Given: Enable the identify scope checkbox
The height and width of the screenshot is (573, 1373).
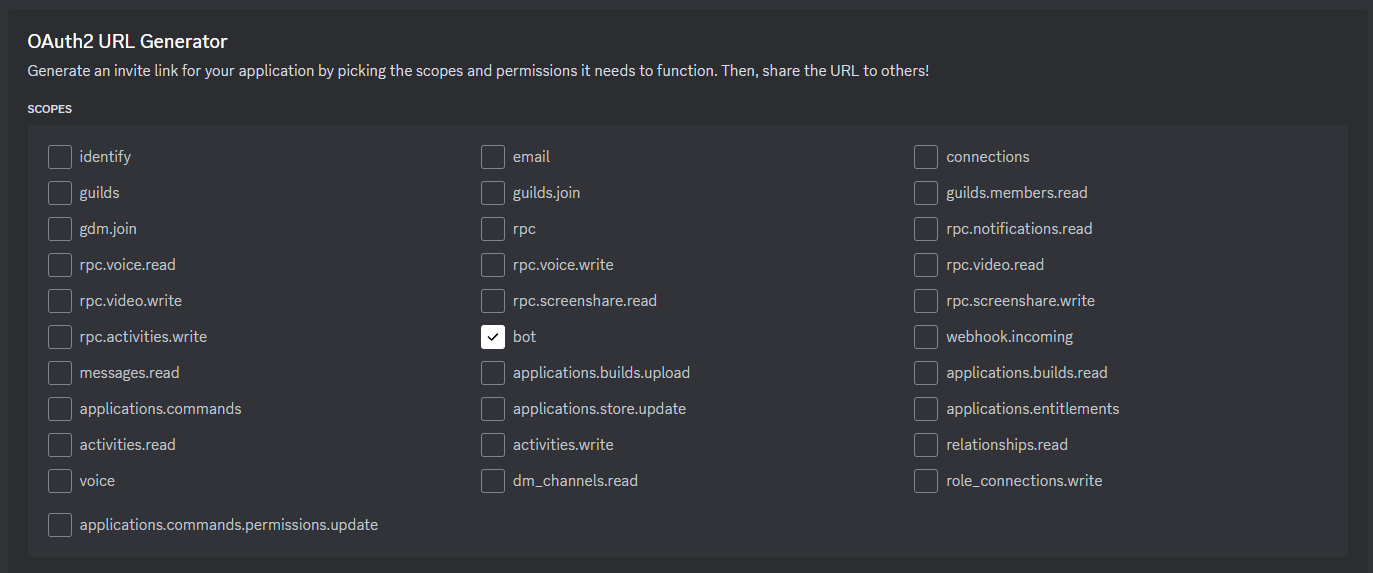Looking at the screenshot, I should coord(60,157).
